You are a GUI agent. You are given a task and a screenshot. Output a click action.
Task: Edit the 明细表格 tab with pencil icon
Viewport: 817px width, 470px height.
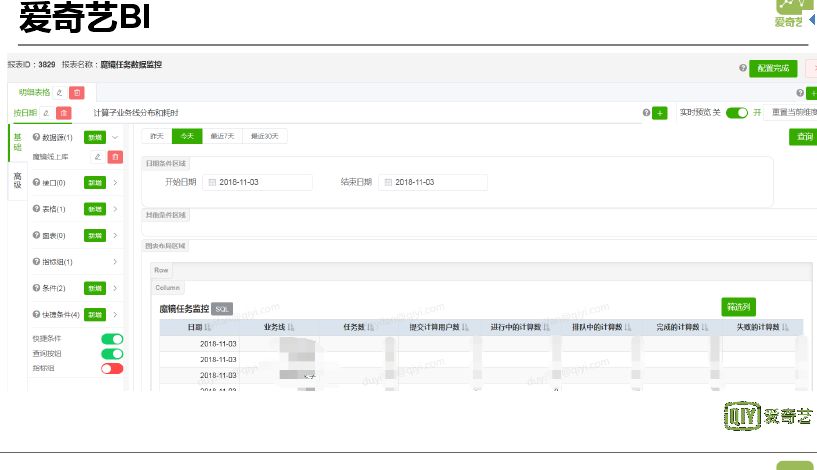pyautogui.click(x=59, y=93)
